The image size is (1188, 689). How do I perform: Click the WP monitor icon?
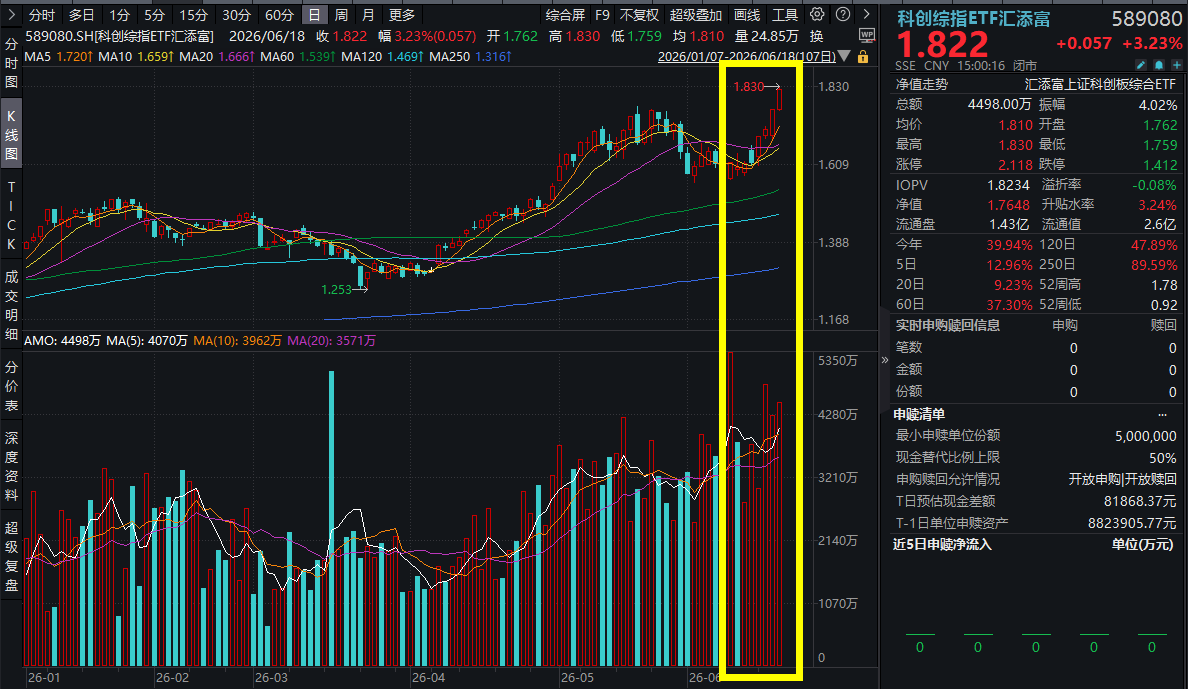pos(867,36)
